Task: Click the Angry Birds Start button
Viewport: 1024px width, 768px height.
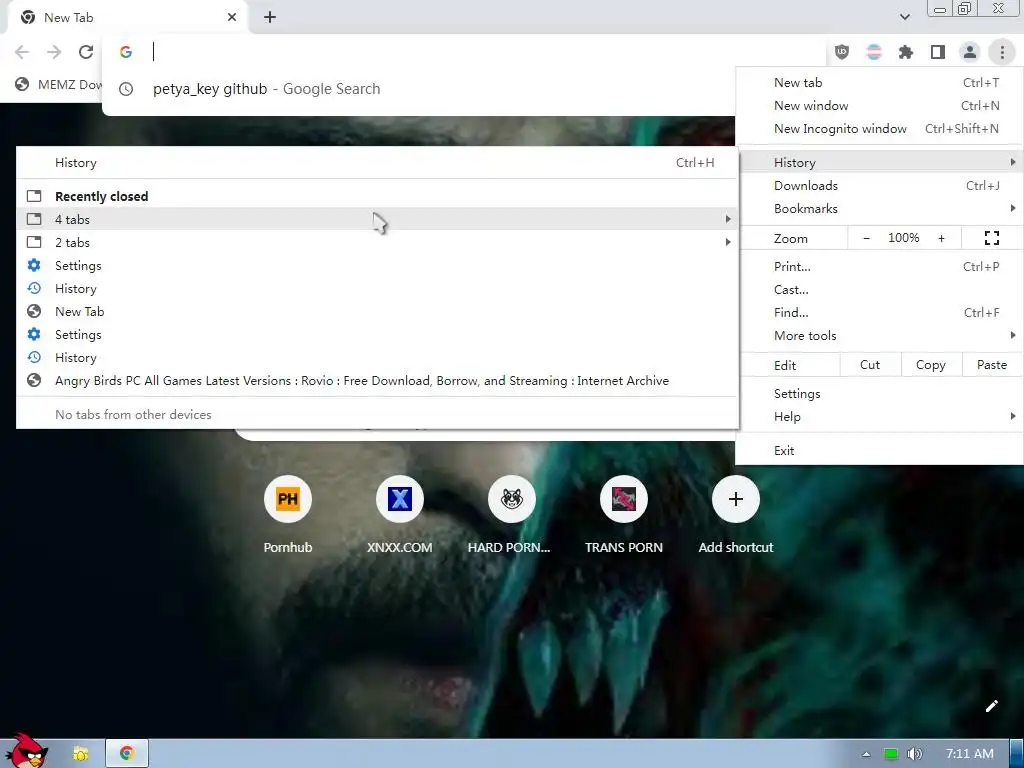Action: coord(25,751)
